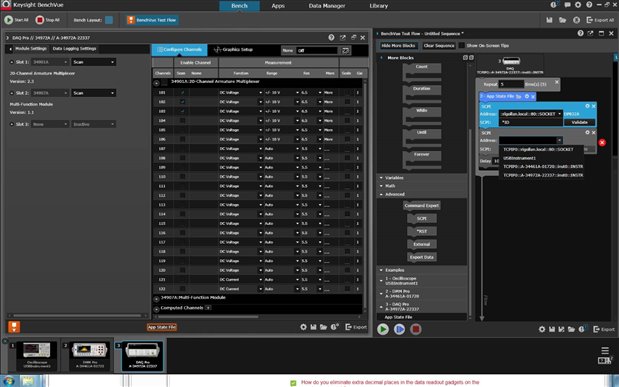Click the red error icon beside SCPI block

click(x=602, y=143)
